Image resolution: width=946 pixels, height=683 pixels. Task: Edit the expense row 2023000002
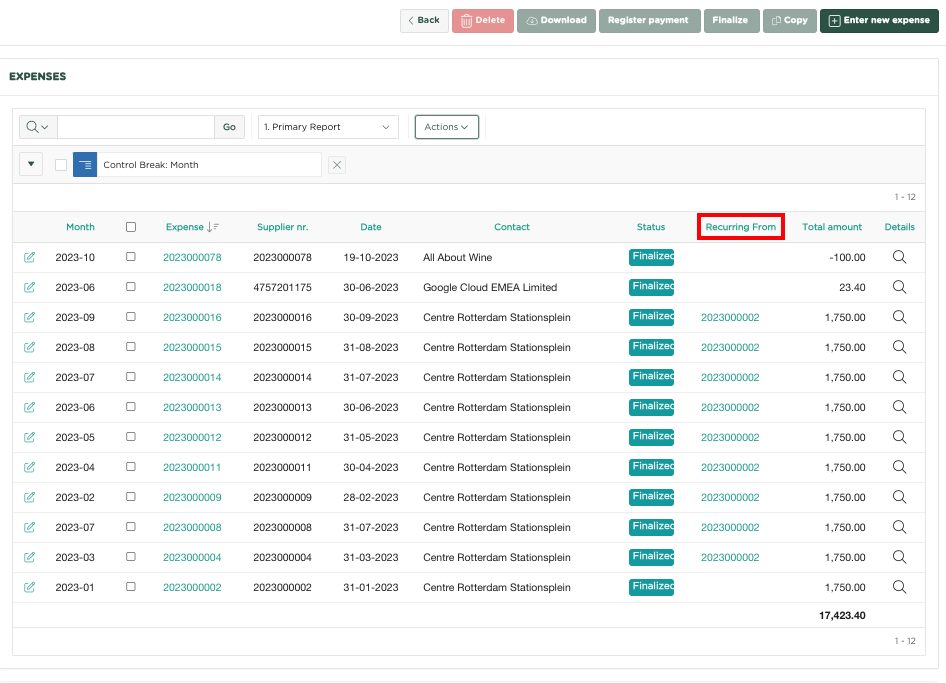pyautogui.click(x=29, y=587)
